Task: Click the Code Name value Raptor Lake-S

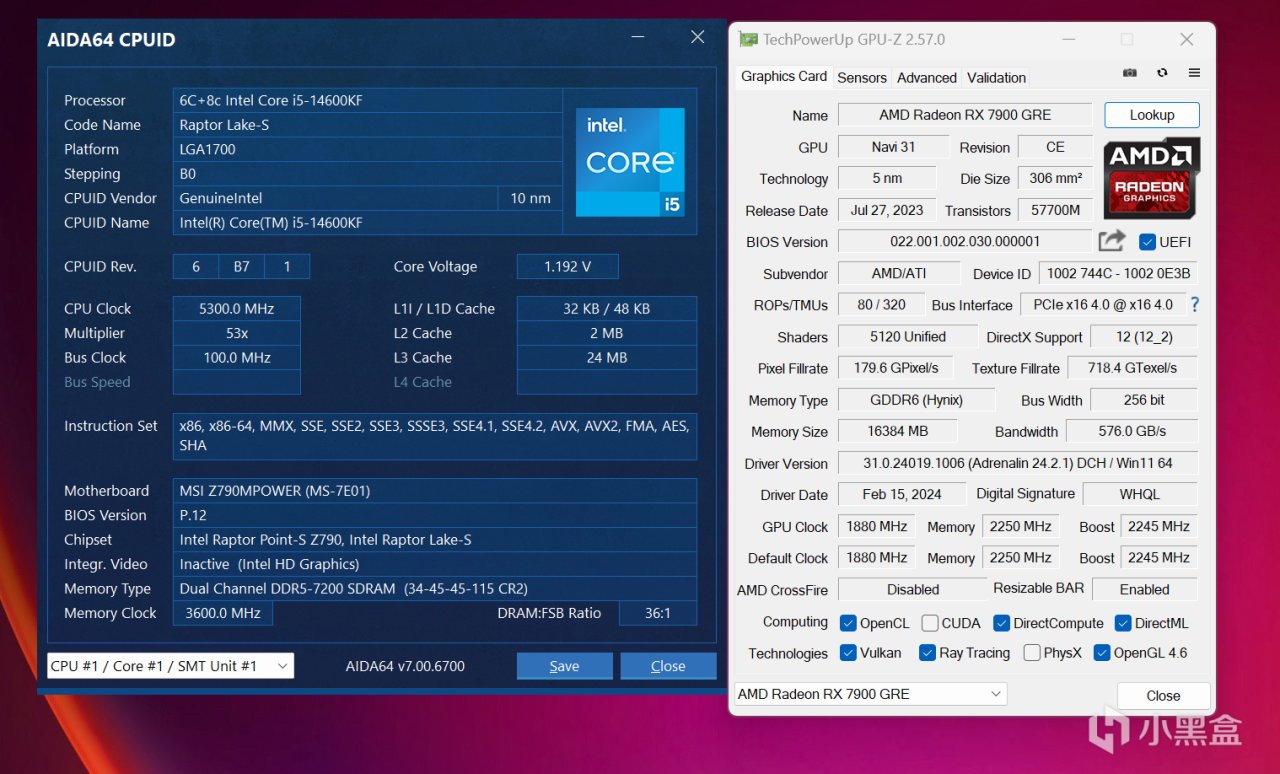Action: tap(368, 125)
